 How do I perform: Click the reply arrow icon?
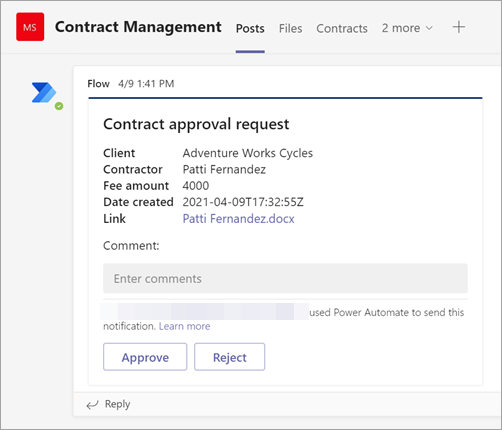[x=92, y=405]
